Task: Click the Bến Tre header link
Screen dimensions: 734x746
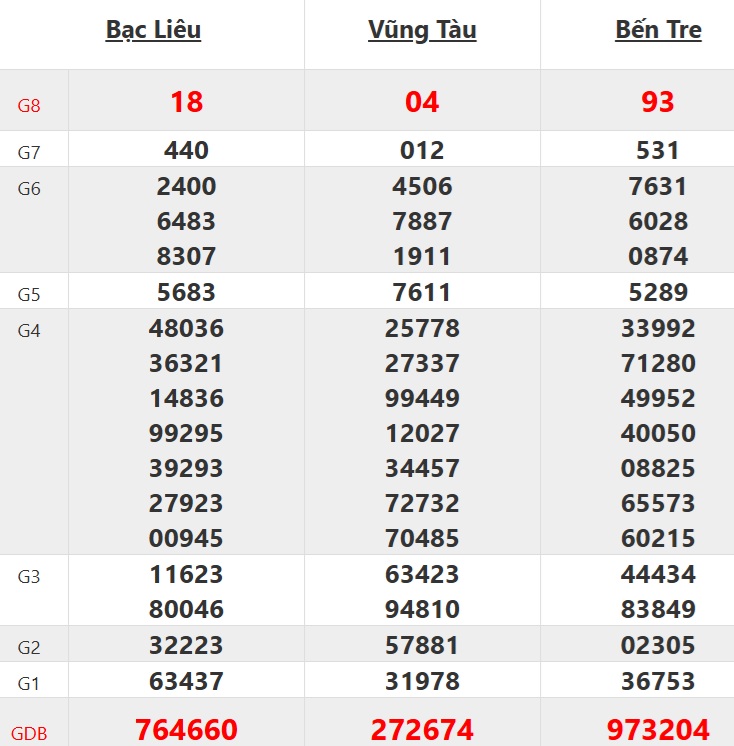Action: pos(658,30)
